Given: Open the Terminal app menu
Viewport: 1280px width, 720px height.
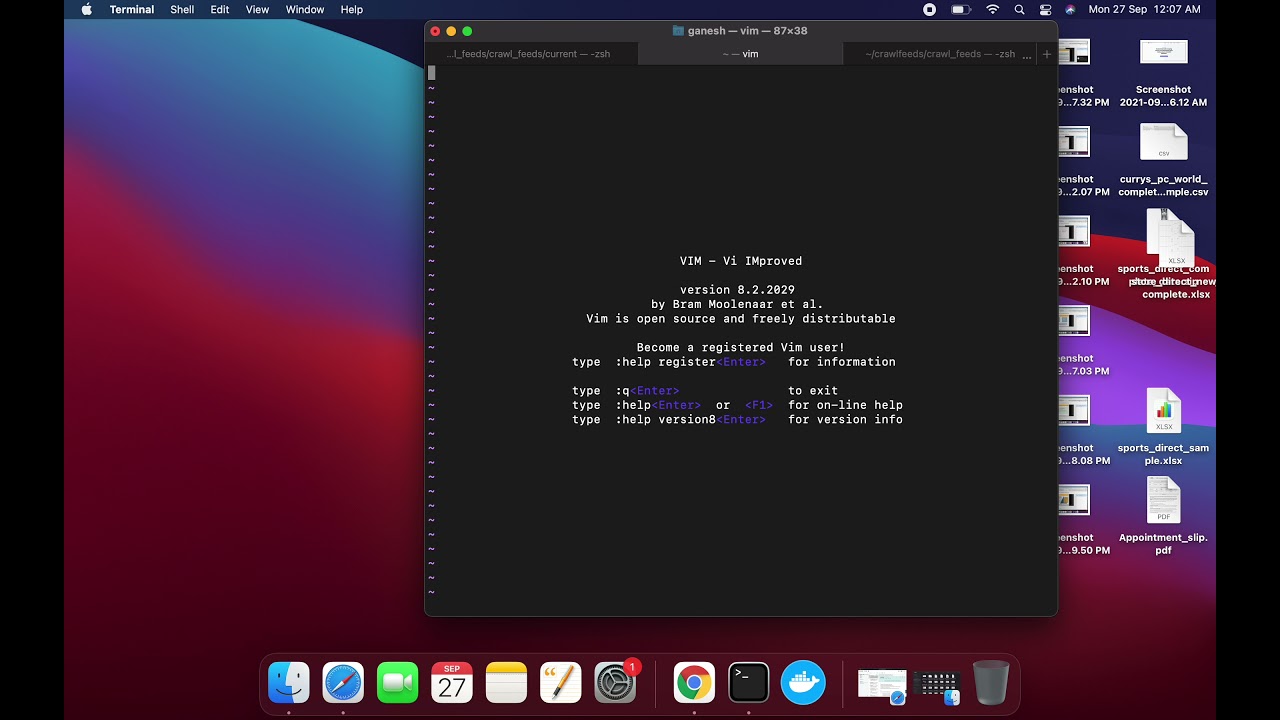Looking at the screenshot, I should tap(132, 9).
